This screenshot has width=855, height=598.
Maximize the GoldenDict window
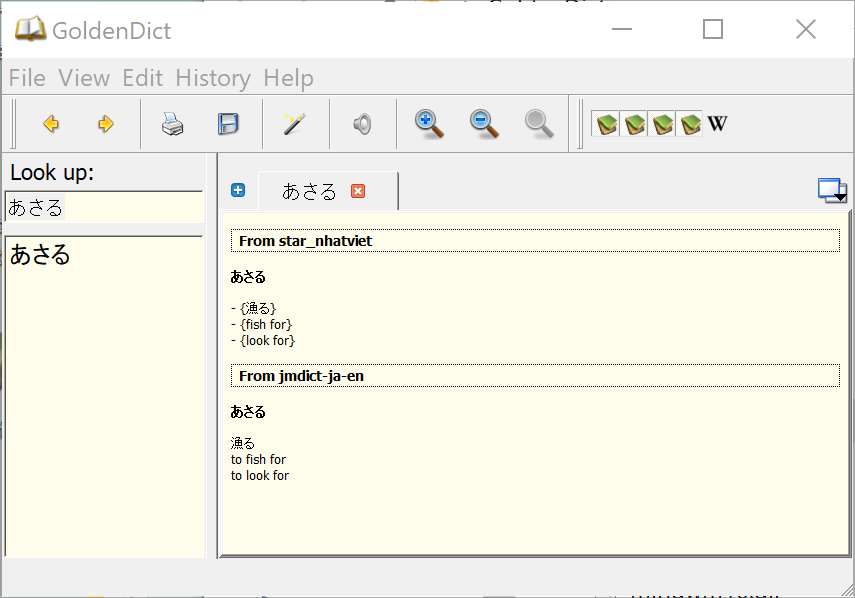pos(713,29)
